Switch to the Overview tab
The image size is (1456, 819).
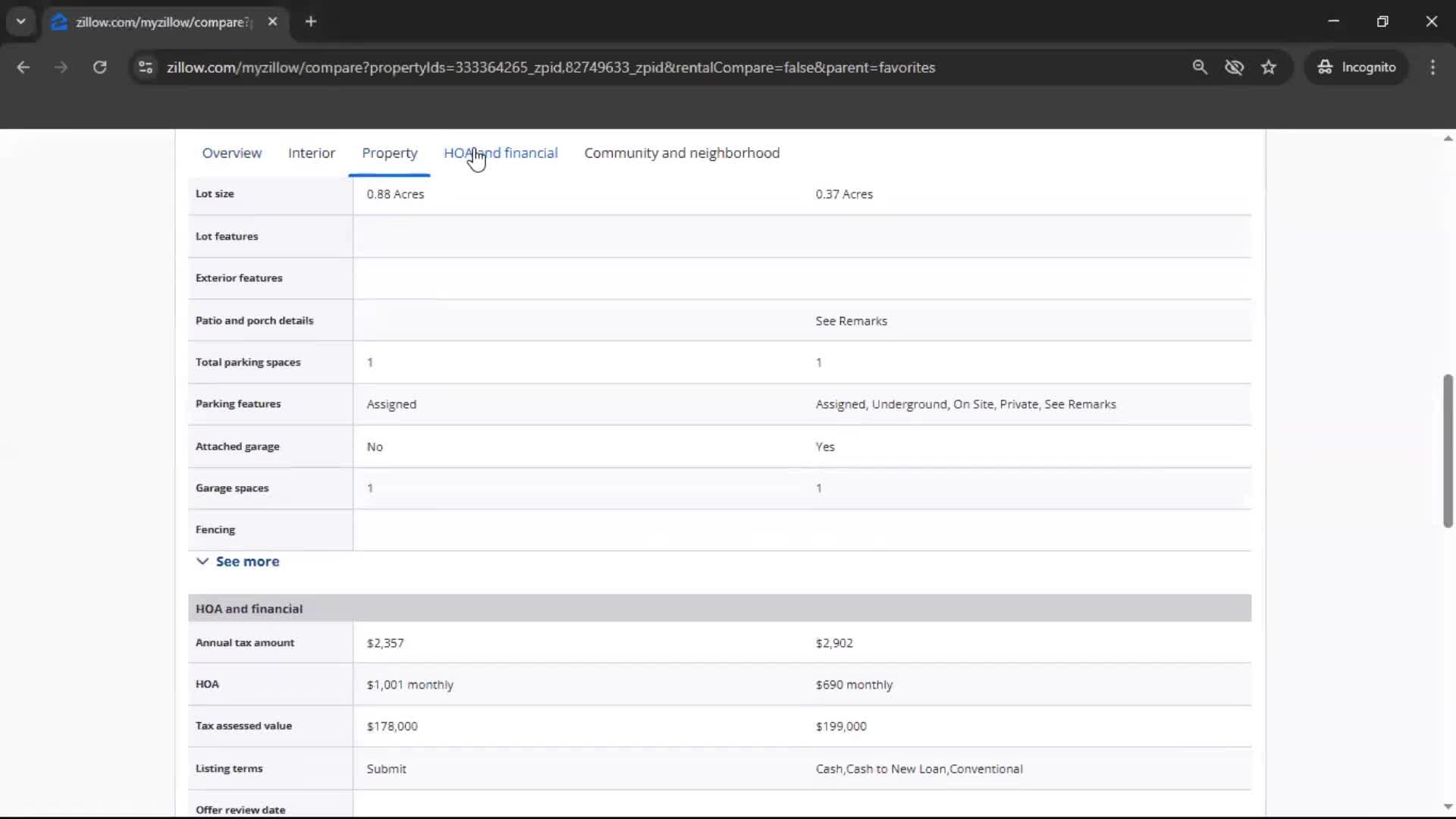pos(232,153)
